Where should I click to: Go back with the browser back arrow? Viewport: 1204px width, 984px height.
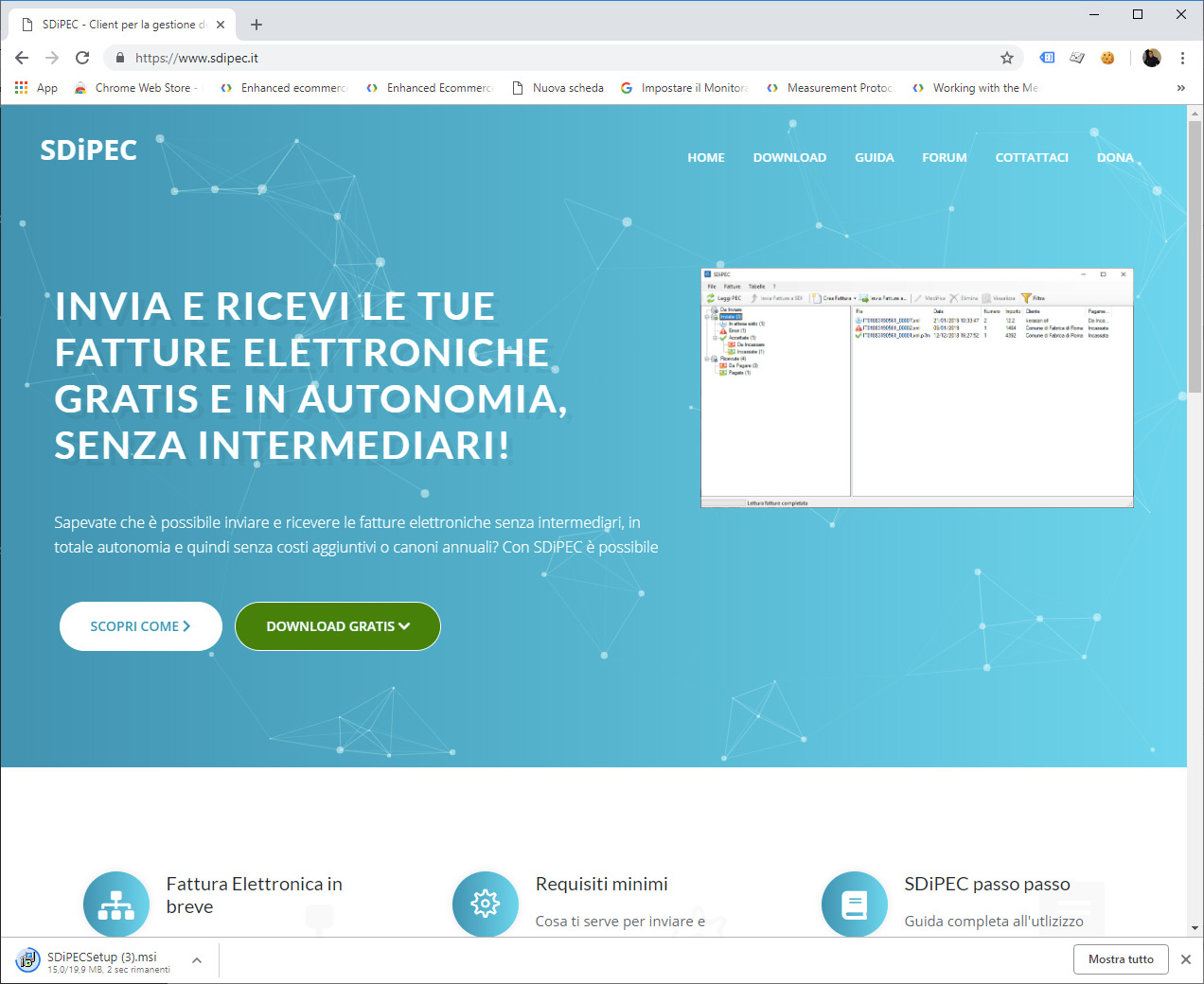tap(22, 58)
